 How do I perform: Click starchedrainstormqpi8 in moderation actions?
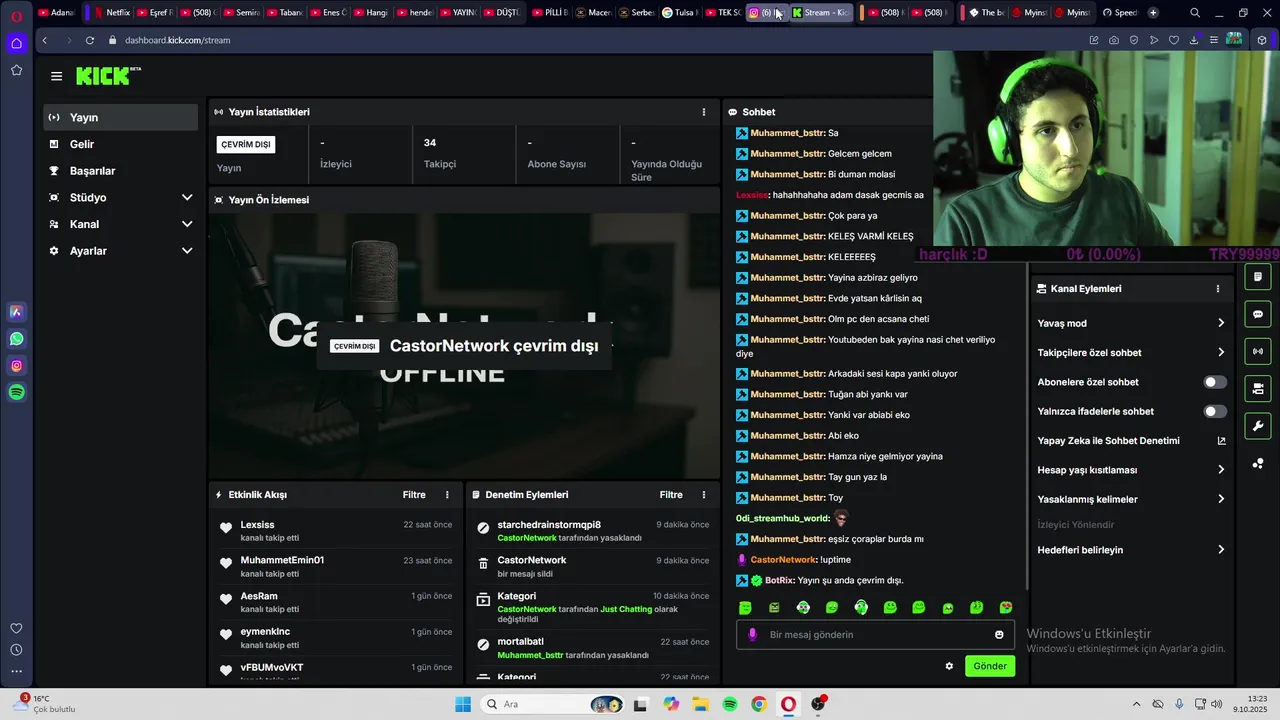coord(549,525)
